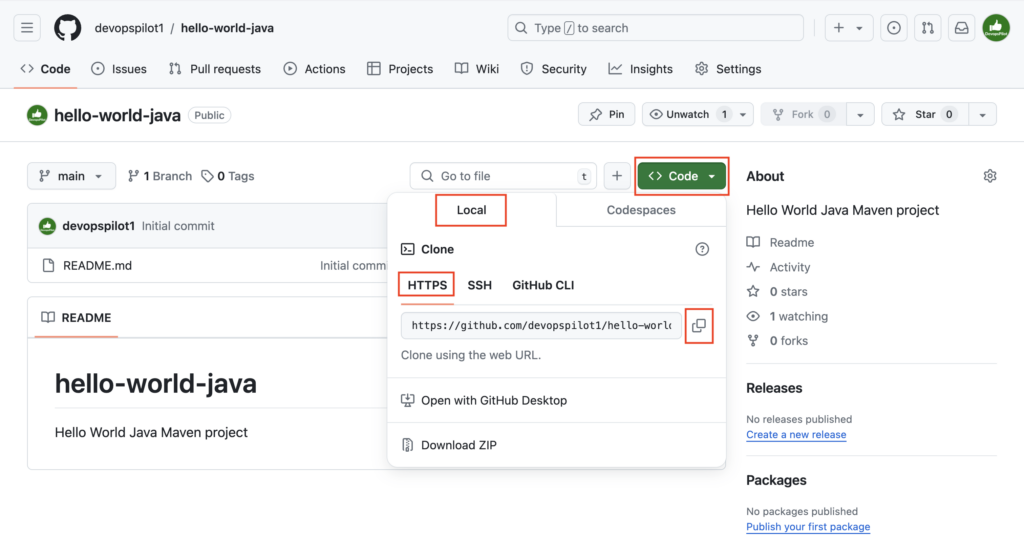Click the hello-world-java repository avatar
The height and width of the screenshot is (555, 1024).
click(37, 115)
